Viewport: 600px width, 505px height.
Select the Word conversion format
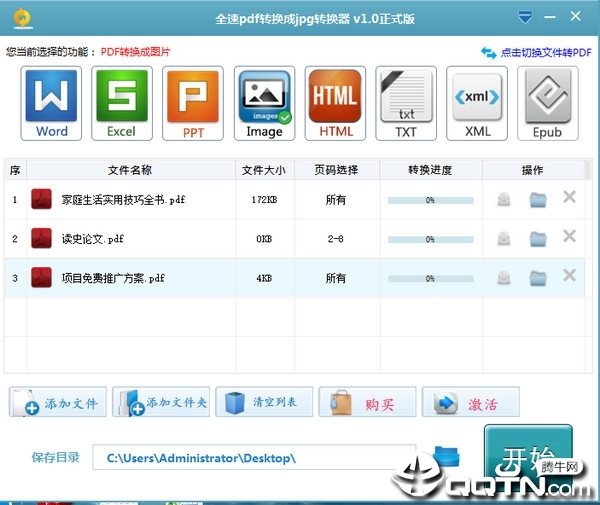pos(51,103)
